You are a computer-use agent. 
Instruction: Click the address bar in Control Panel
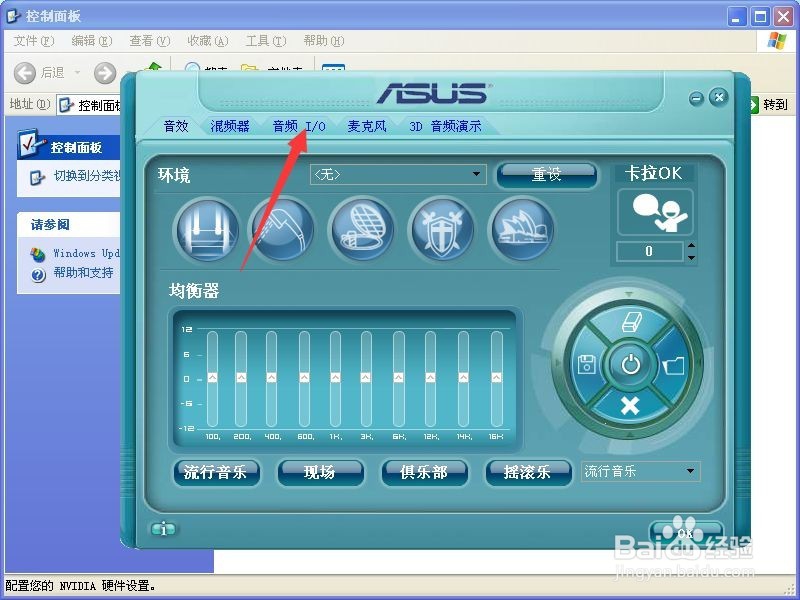coord(89,105)
